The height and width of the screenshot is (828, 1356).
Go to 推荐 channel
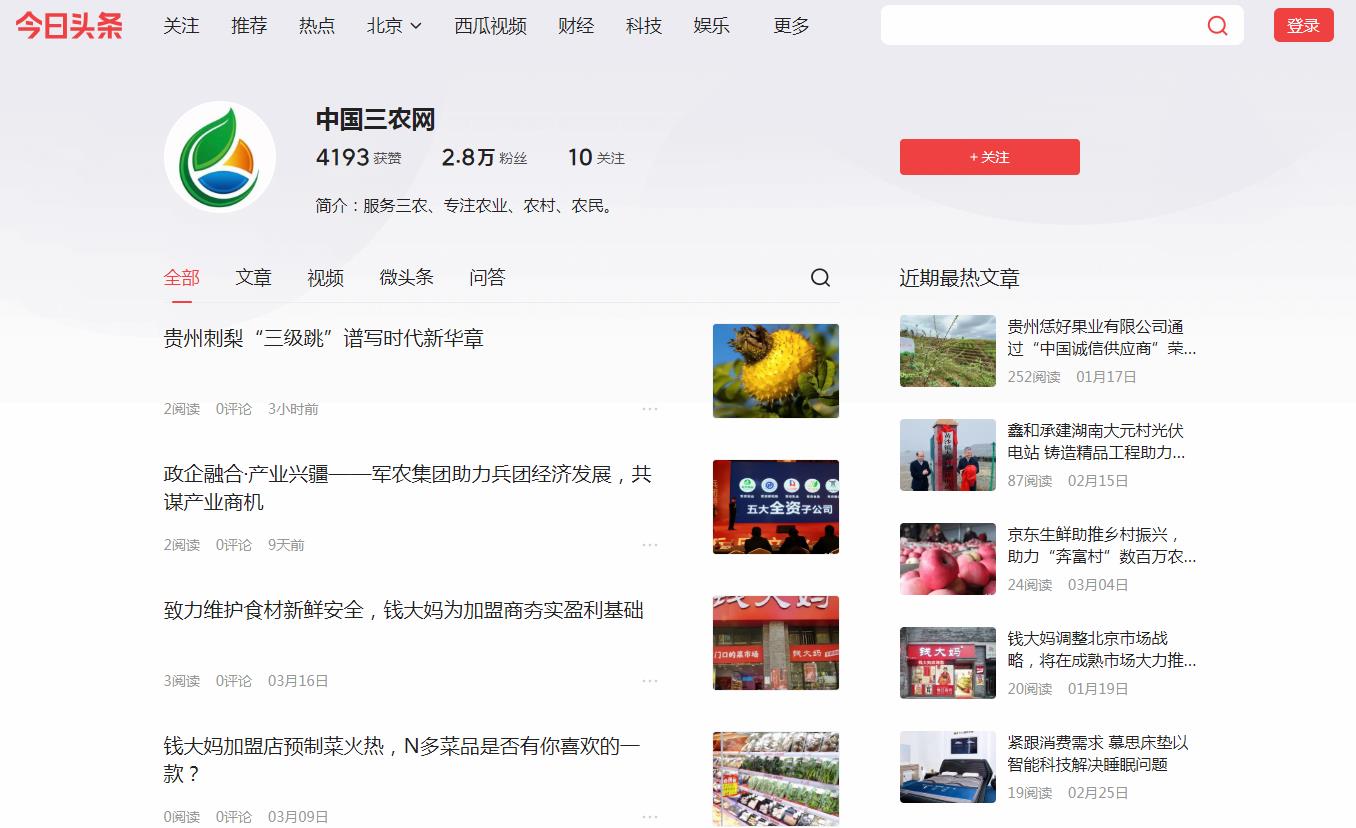click(249, 26)
